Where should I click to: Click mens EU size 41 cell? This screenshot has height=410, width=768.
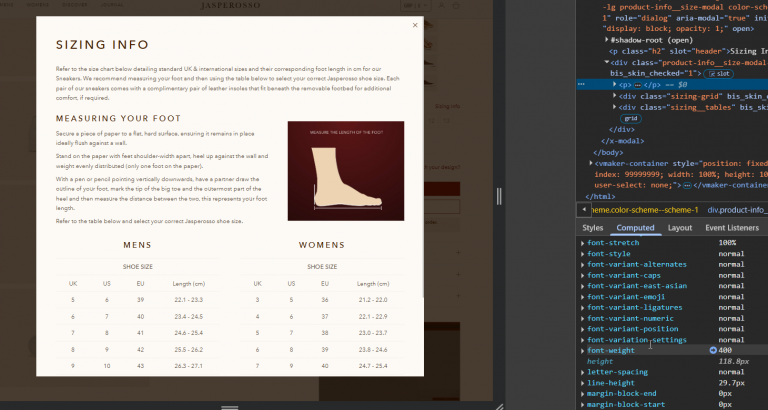click(141, 333)
